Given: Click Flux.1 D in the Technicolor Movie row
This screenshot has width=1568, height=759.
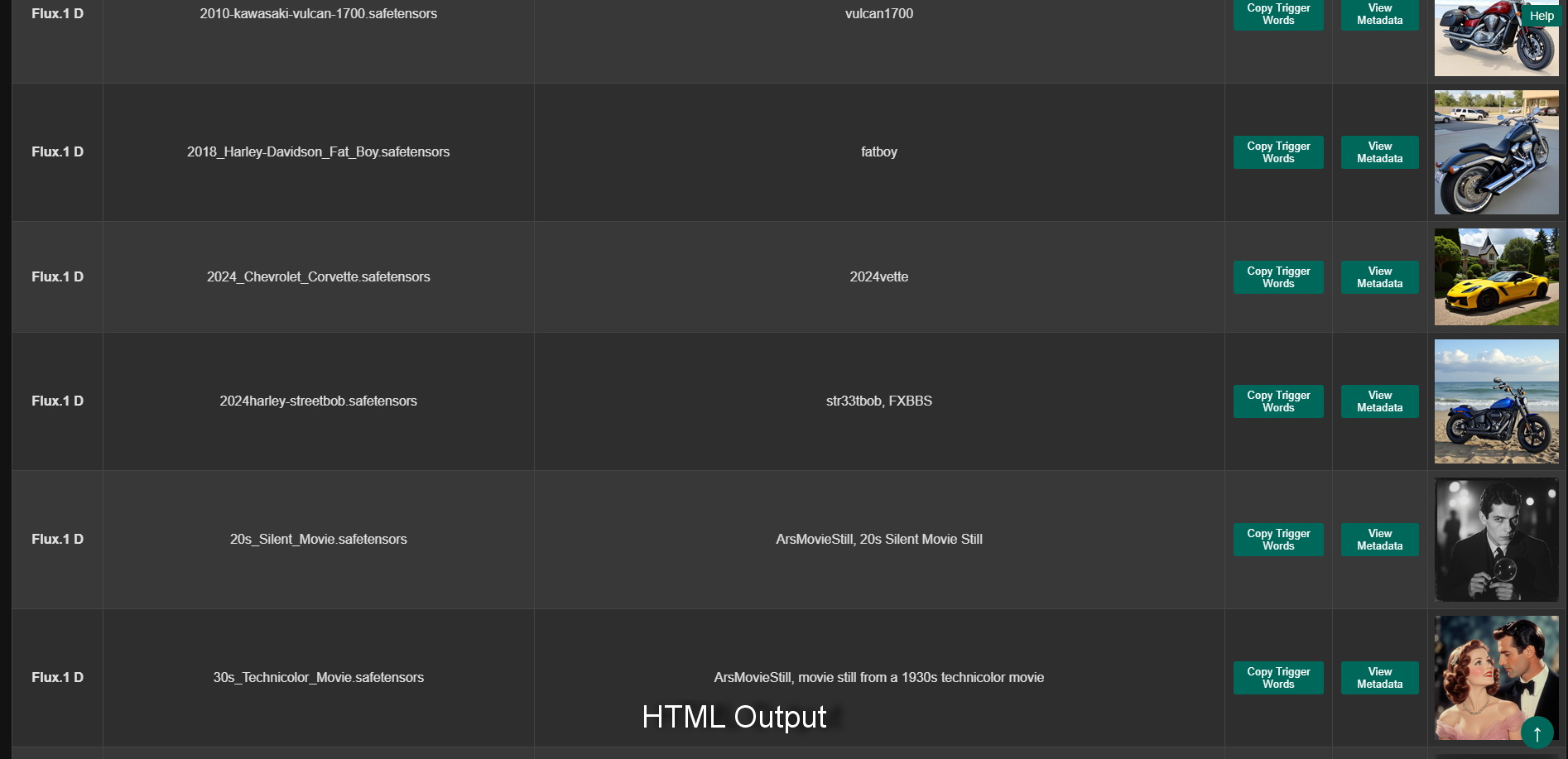Looking at the screenshot, I should [57, 677].
